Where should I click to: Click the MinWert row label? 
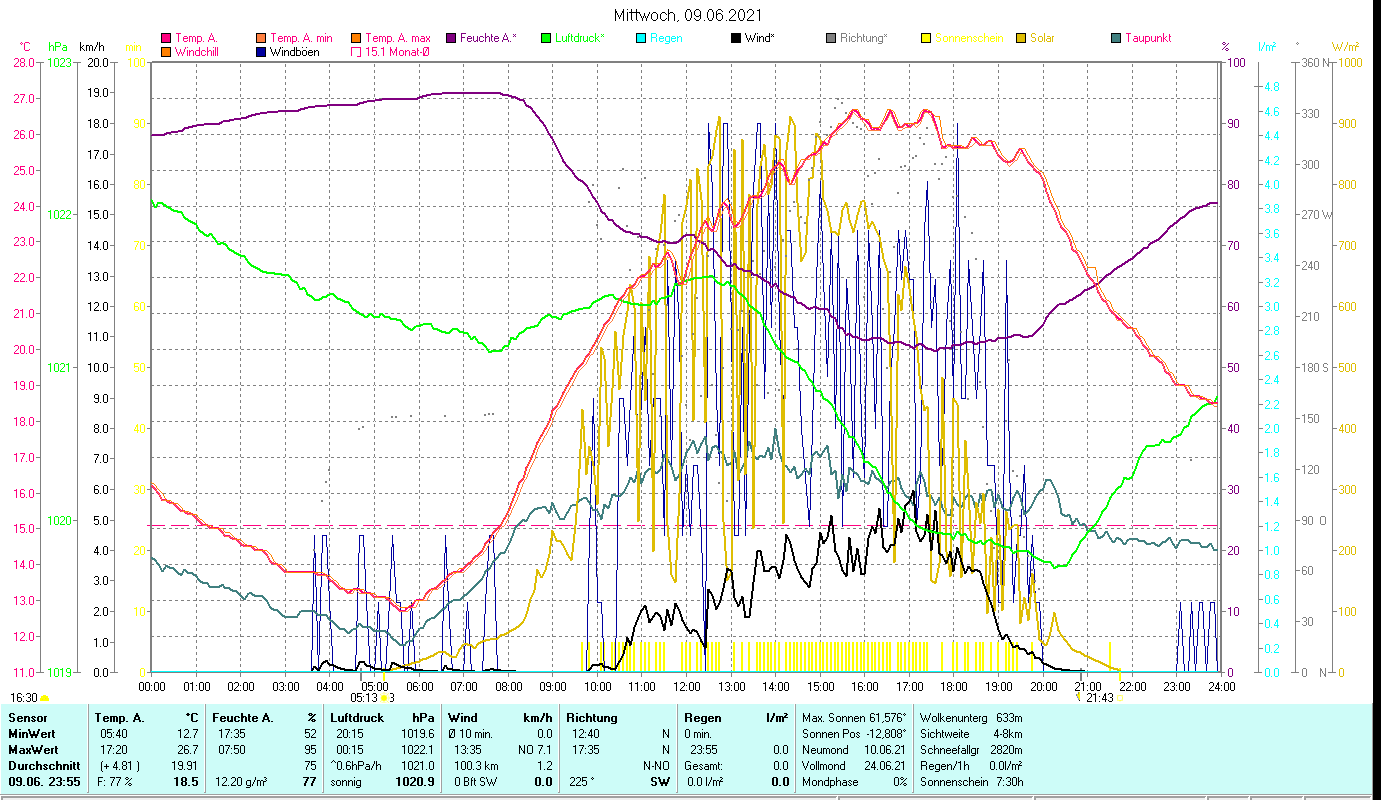(x=32, y=734)
